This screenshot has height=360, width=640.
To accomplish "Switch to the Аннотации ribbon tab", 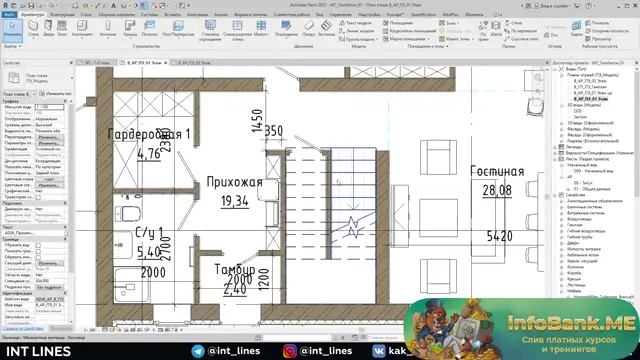I will (197, 15).
